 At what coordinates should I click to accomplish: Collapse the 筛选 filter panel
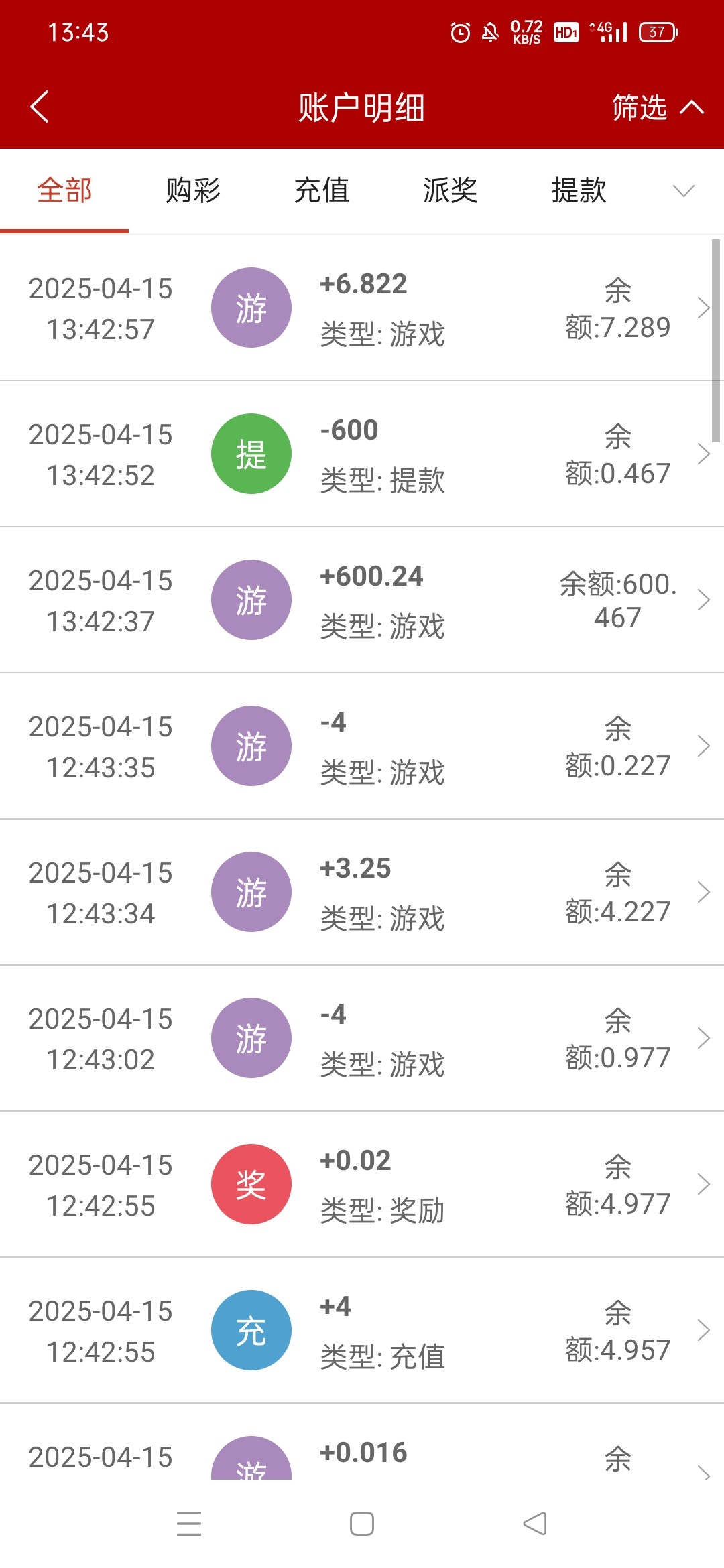657,107
